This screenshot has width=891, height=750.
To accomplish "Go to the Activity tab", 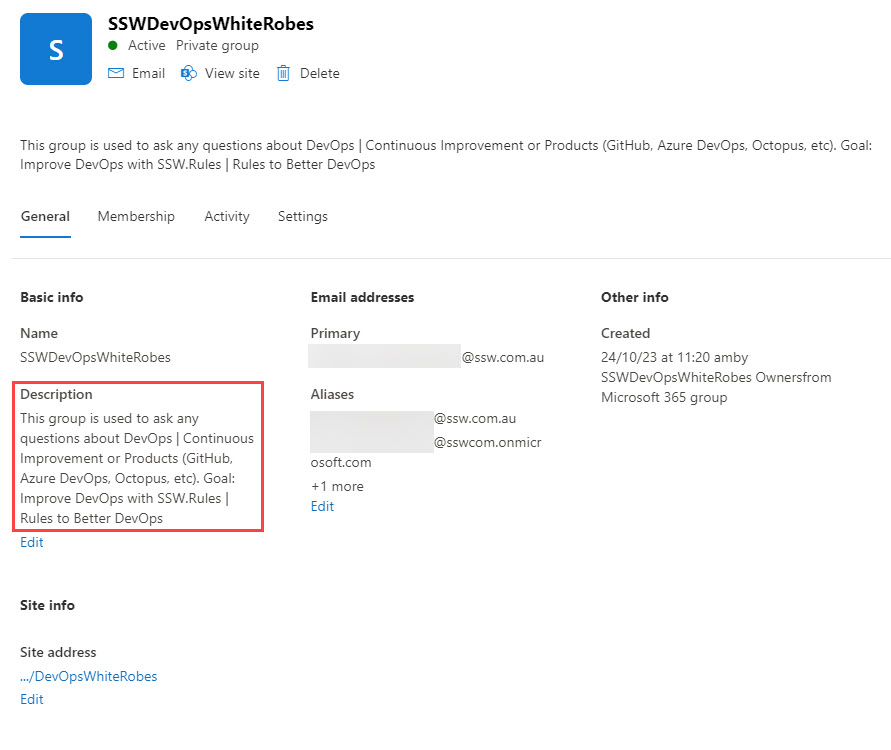I will (x=227, y=216).
